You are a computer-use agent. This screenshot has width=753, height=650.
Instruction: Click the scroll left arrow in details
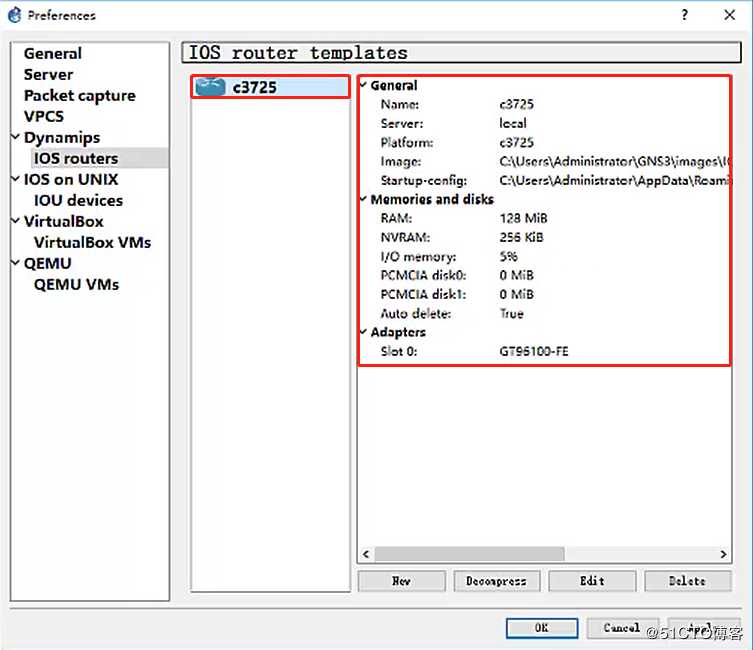coord(366,554)
